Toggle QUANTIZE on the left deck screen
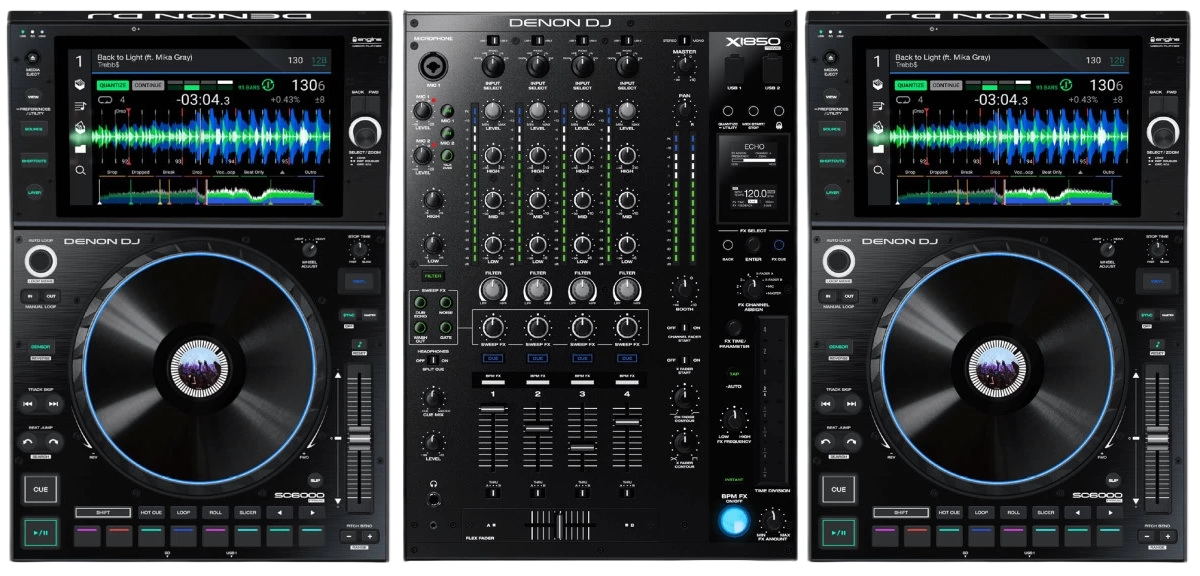Viewport: 1200px width, 576px height. (x=113, y=86)
